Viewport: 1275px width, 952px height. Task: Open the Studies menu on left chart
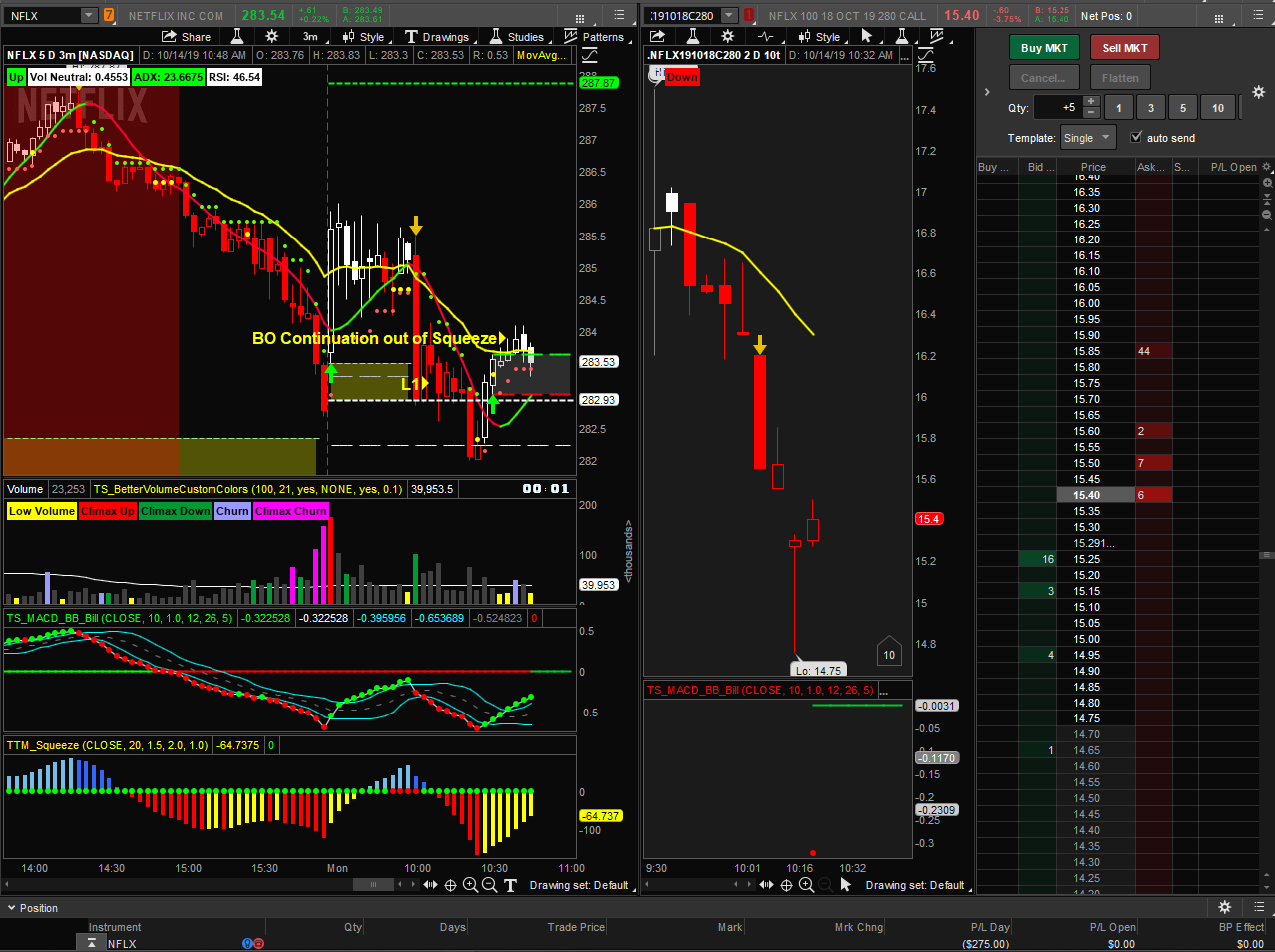click(x=516, y=37)
